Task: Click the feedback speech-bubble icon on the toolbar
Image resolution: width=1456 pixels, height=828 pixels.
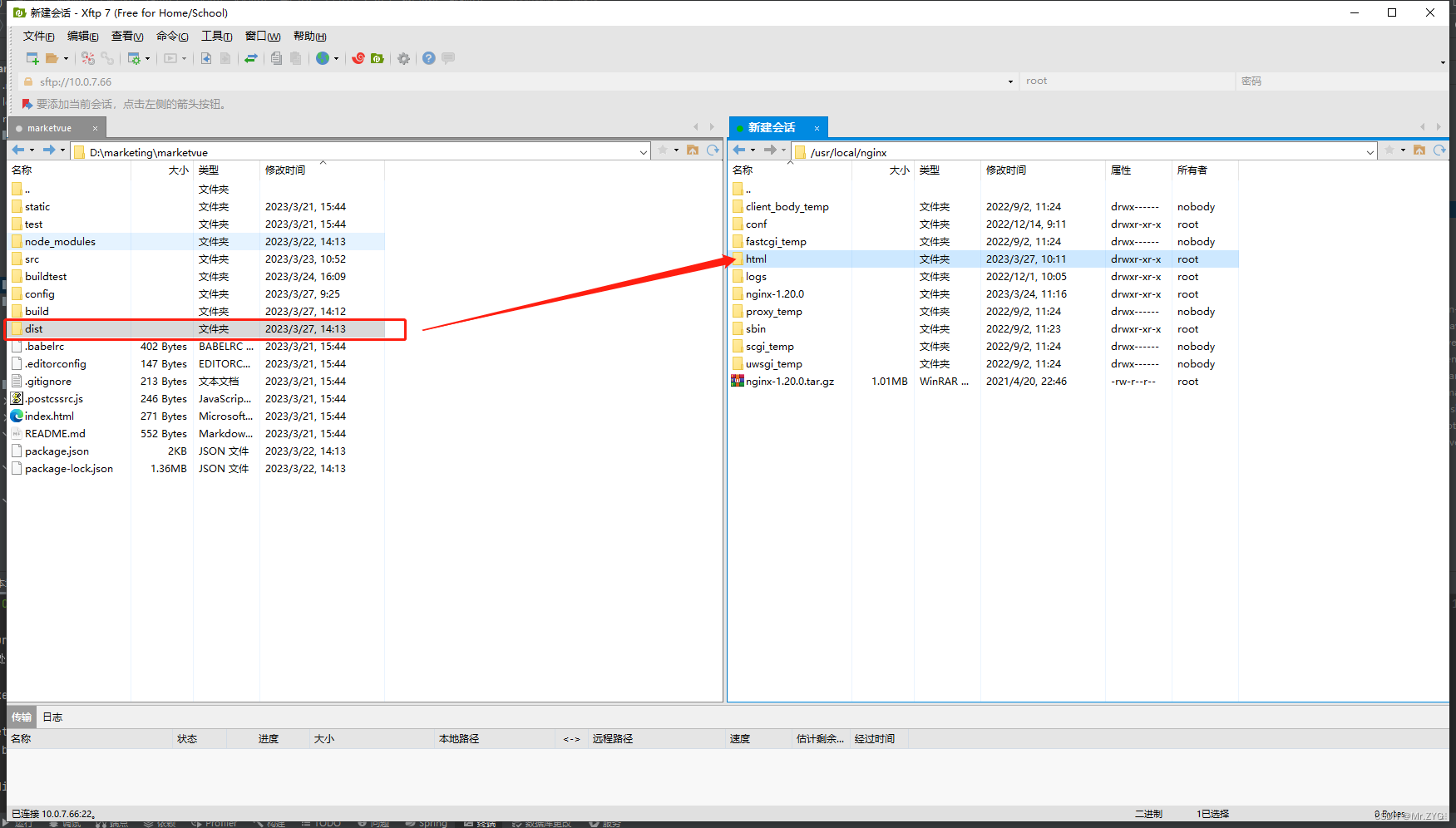Action: 447,58
